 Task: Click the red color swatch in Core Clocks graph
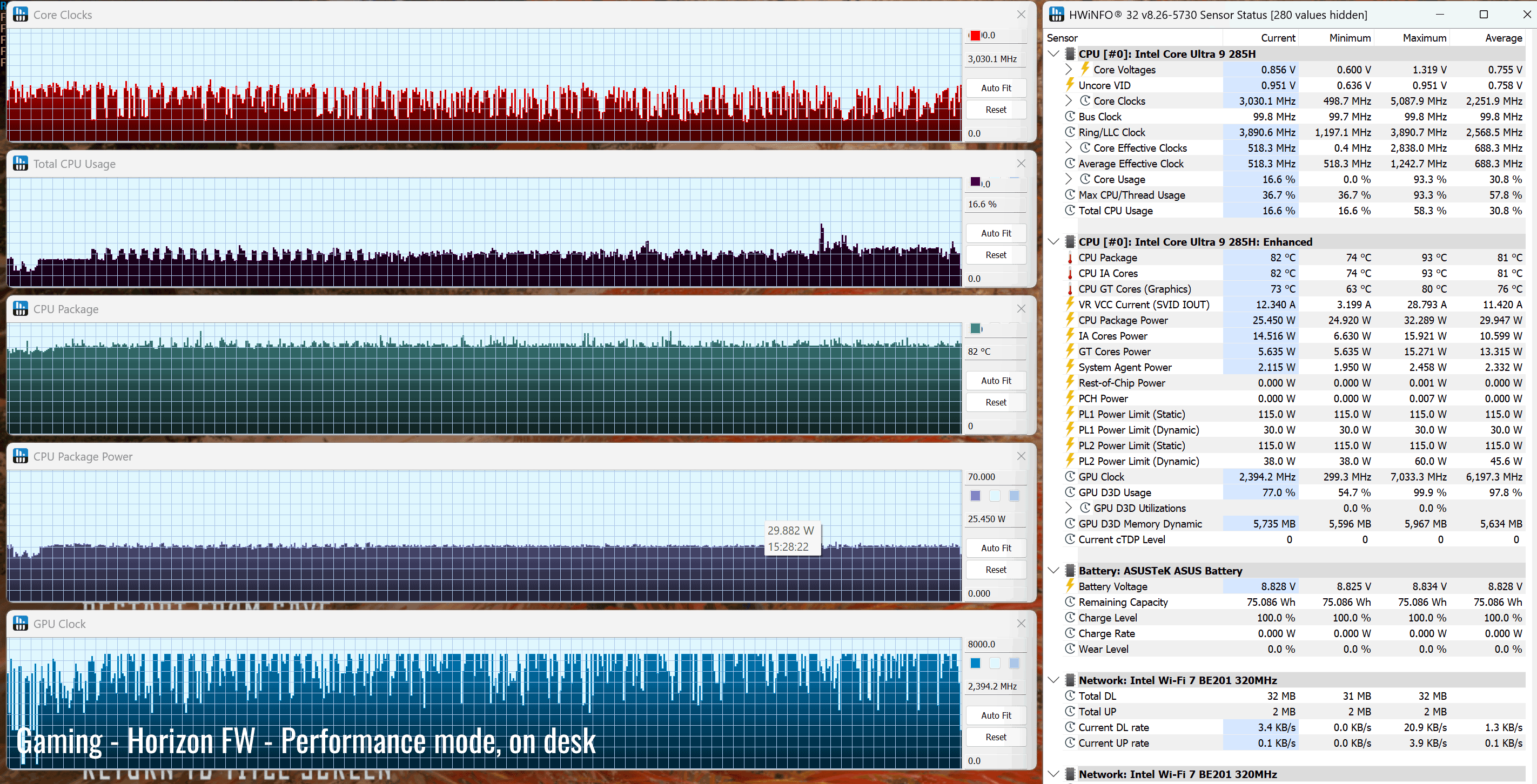tap(975, 35)
